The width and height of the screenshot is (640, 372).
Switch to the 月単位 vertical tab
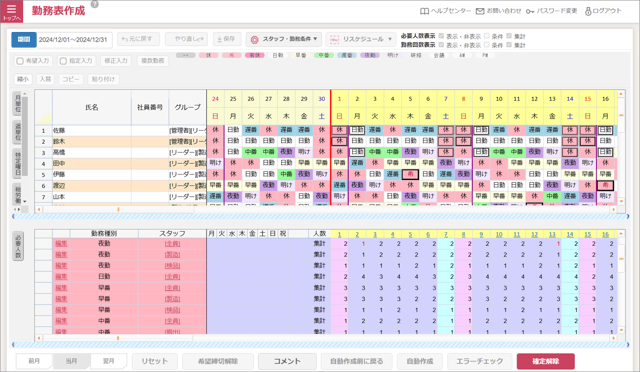click(18, 104)
